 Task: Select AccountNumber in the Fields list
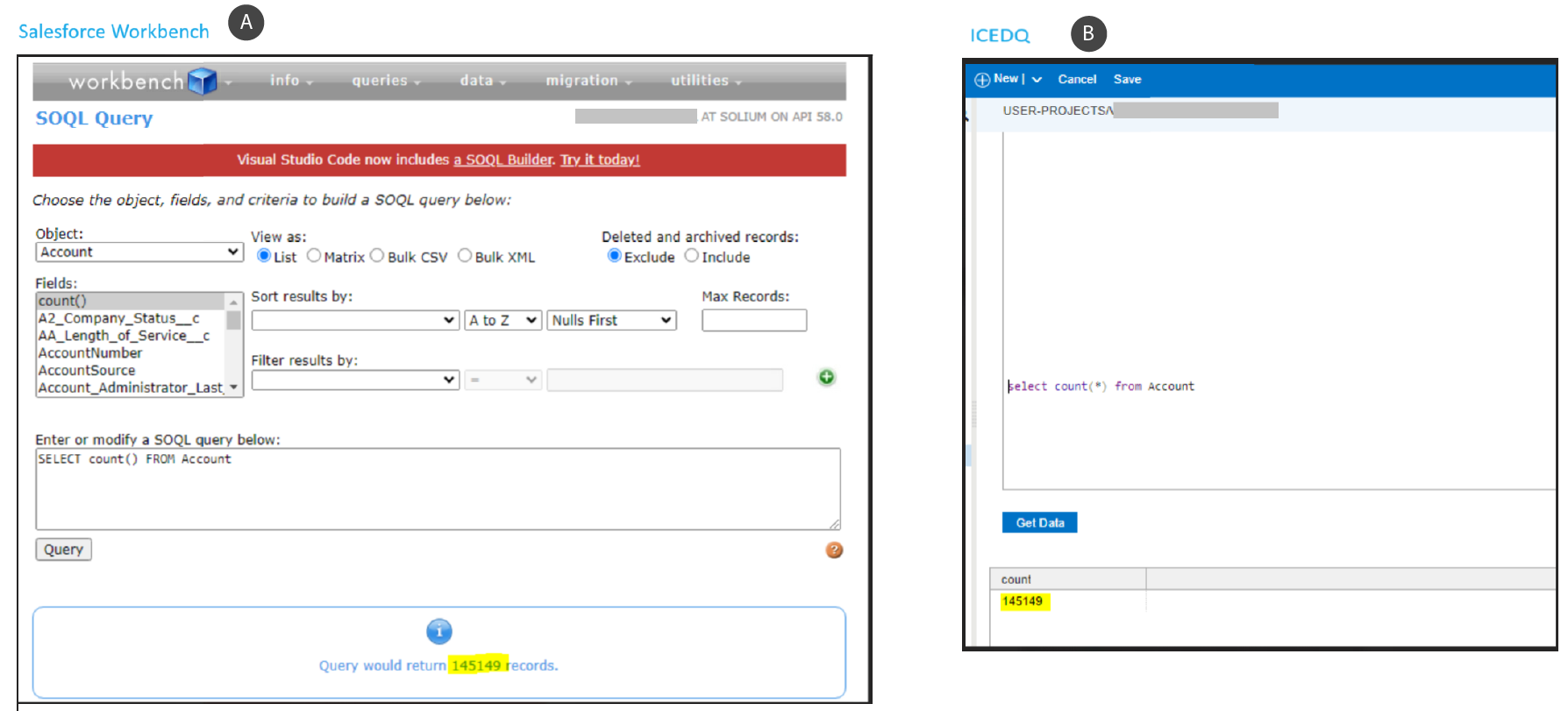click(x=131, y=353)
